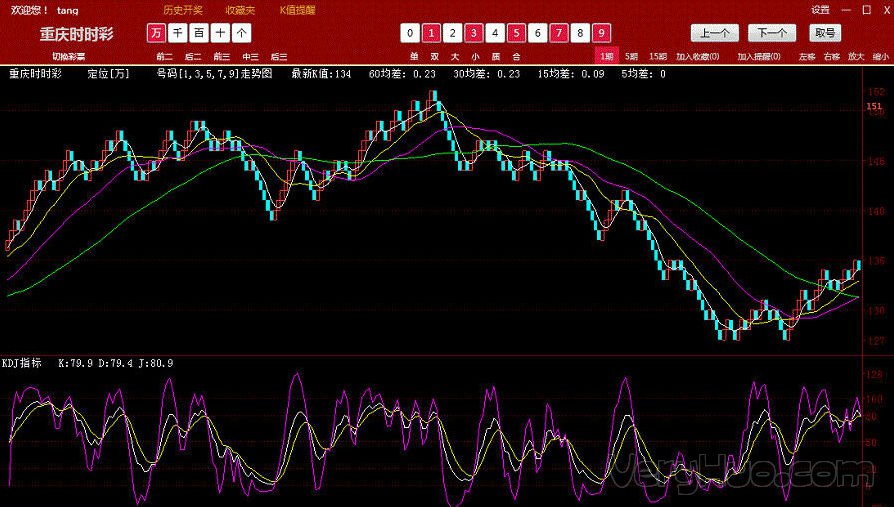
Task: Open the 设置 settings menu
Action: tap(820, 9)
